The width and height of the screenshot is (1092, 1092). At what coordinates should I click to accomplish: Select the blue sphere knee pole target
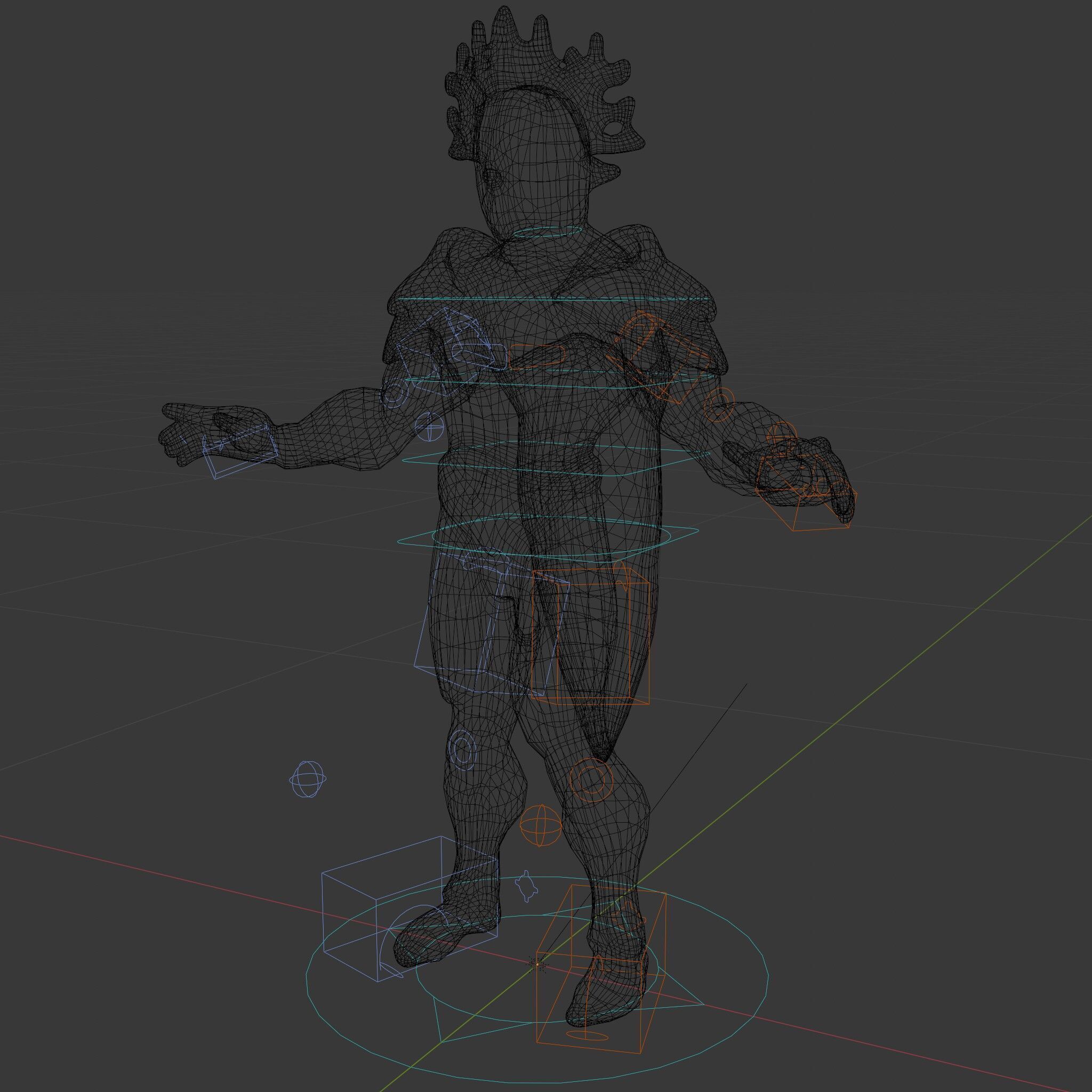tap(308, 780)
